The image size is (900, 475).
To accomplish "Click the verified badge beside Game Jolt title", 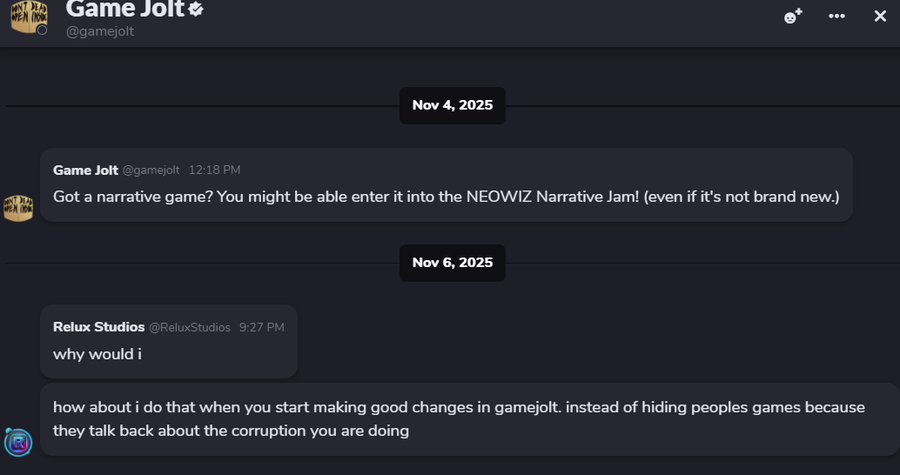I will [x=198, y=9].
